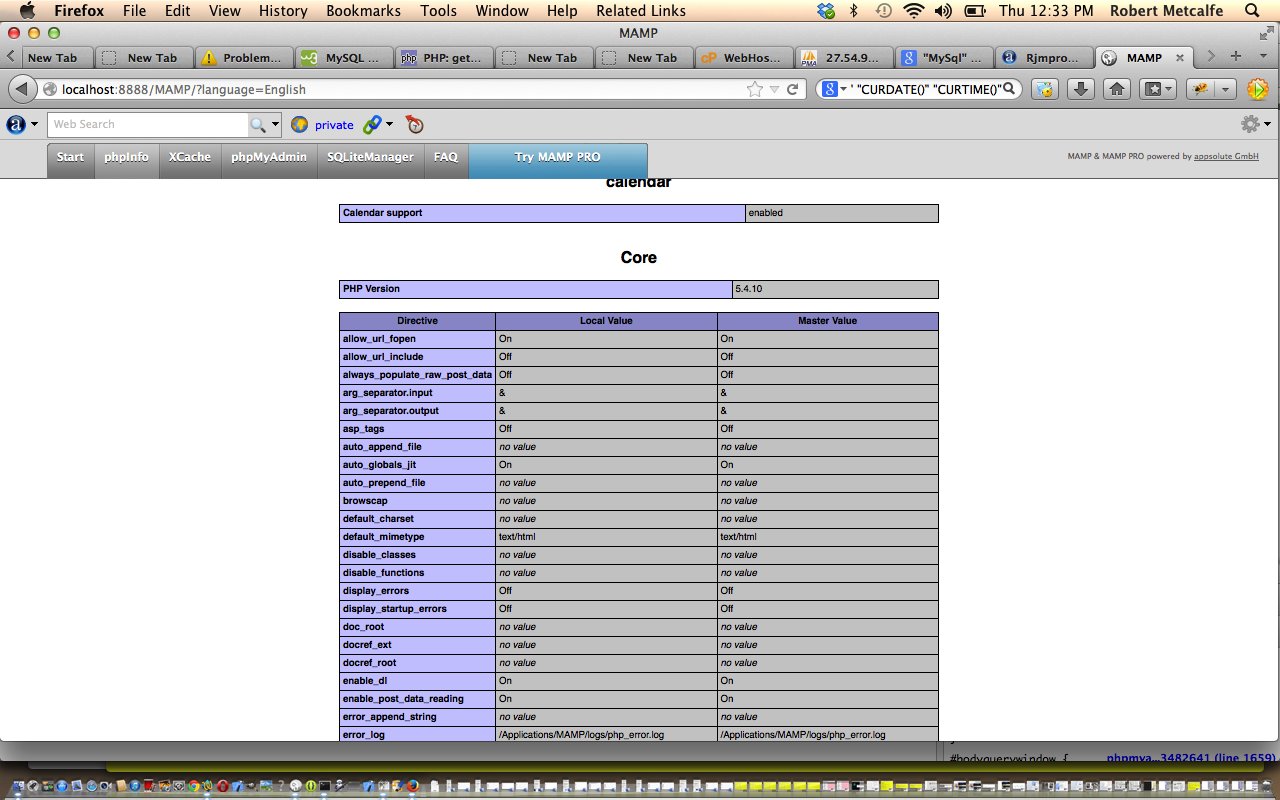Image resolution: width=1280 pixels, height=800 pixels.
Task: Click the Try MAMP PRO button
Action: 558,161
